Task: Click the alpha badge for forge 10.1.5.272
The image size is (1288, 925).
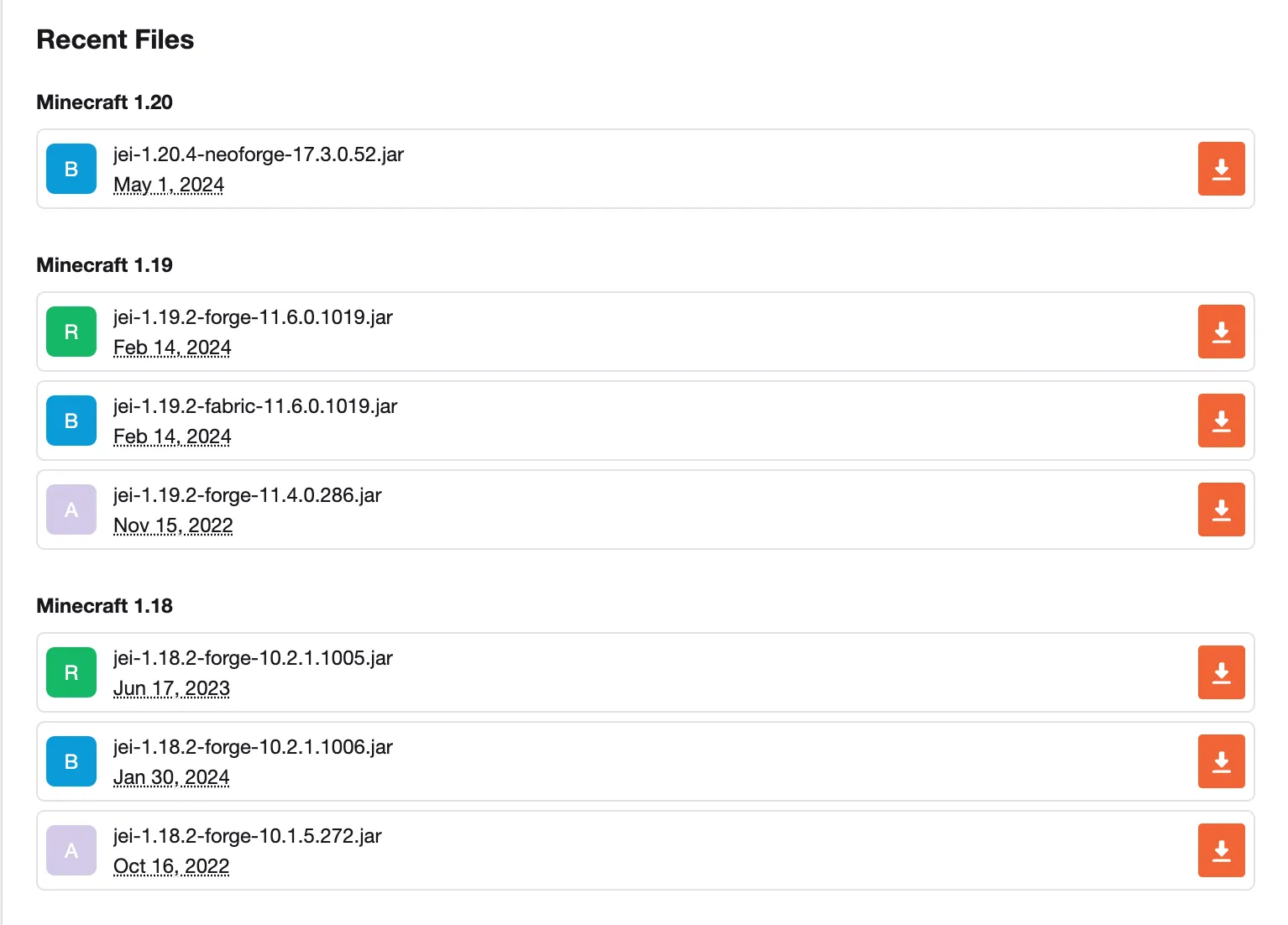Action: point(71,850)
